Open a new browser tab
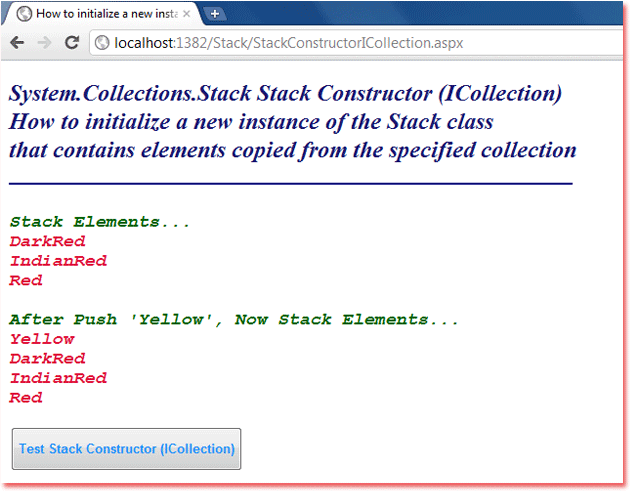This screenshot has width=637, height=493. (x=214, y=14)
